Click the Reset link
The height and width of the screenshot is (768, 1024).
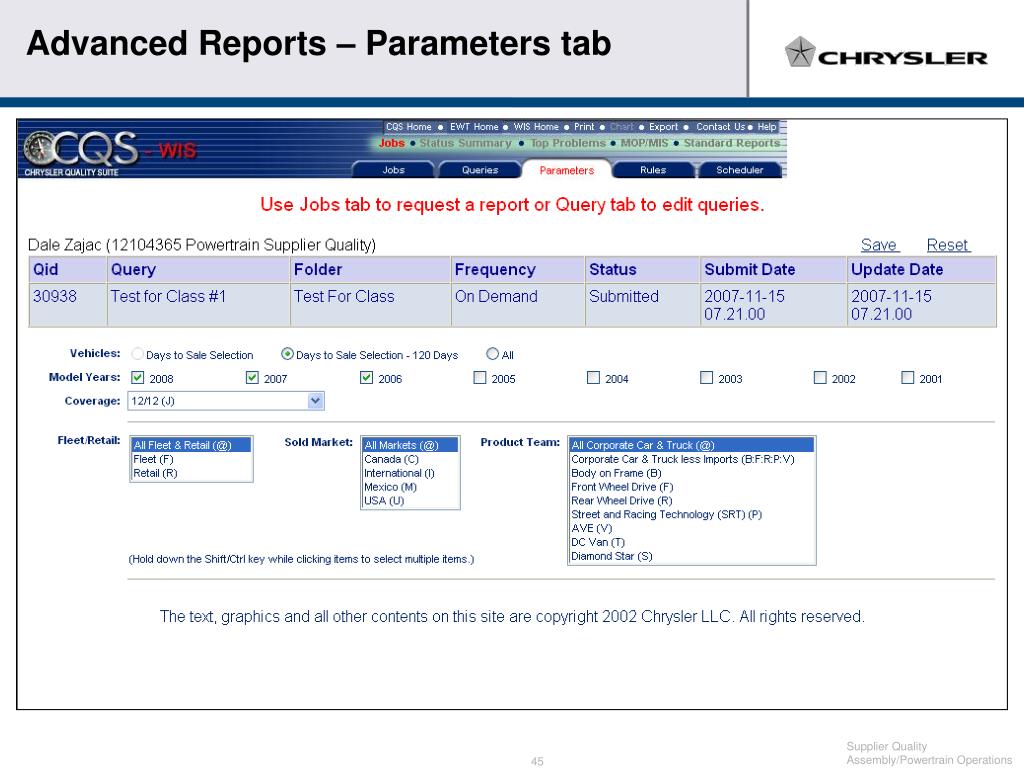point(948,245)
